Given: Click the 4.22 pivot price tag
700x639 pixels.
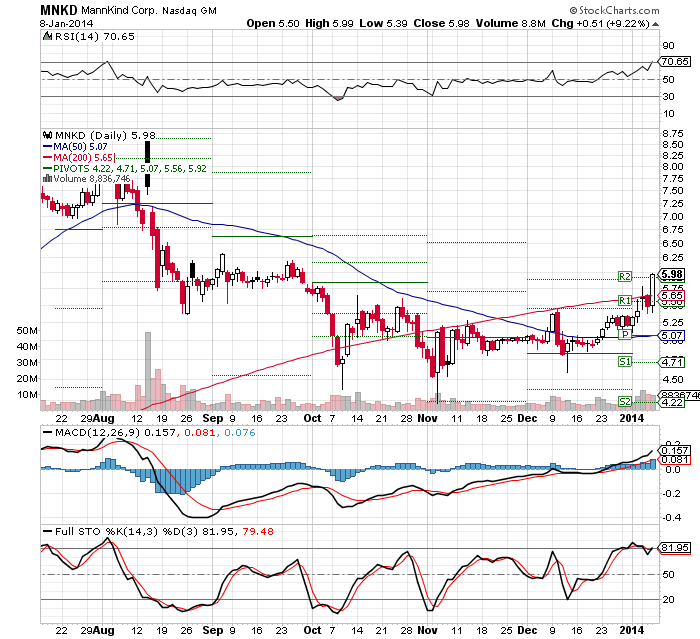Looking at the screenshot, I should 672,402.
